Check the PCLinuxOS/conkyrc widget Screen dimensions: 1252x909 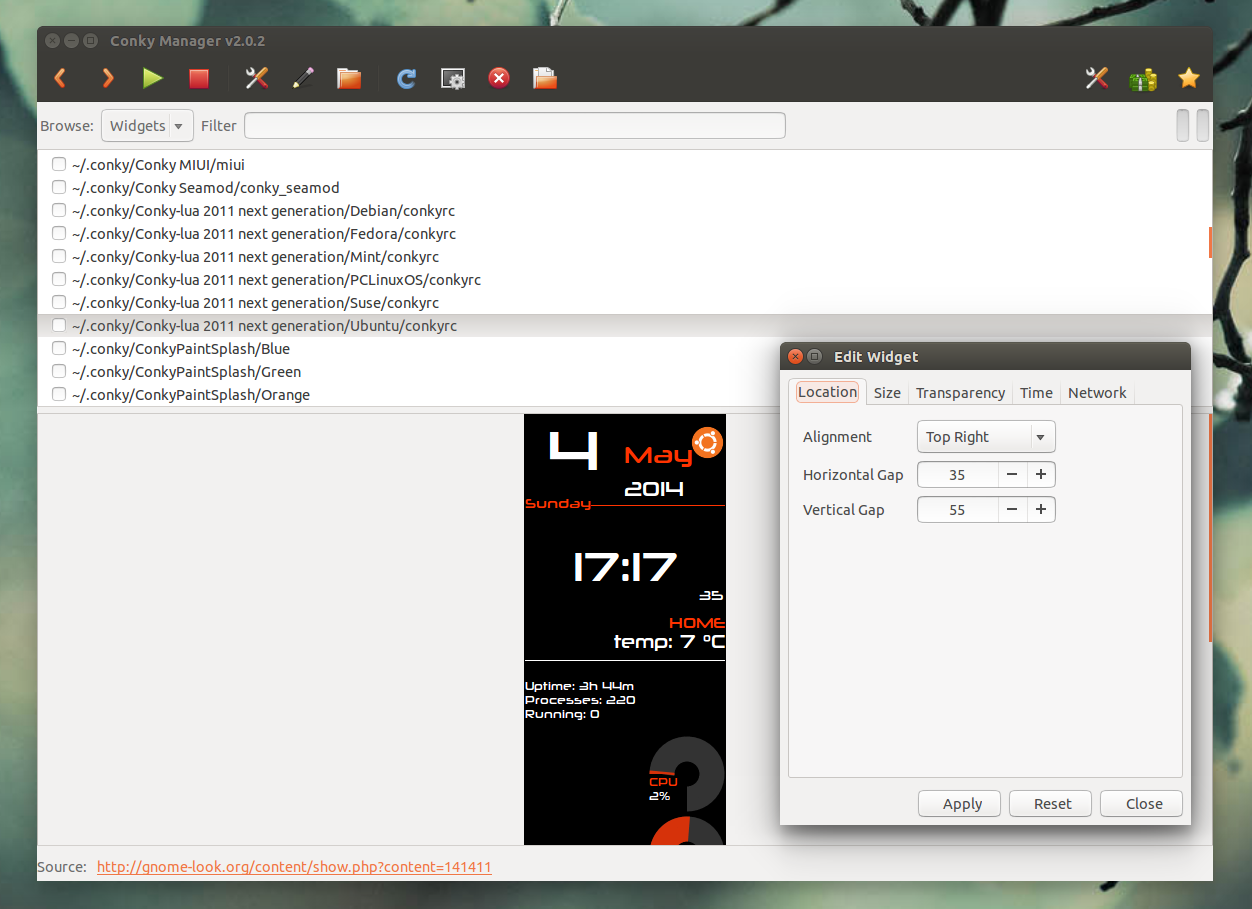tap(59, 279)
